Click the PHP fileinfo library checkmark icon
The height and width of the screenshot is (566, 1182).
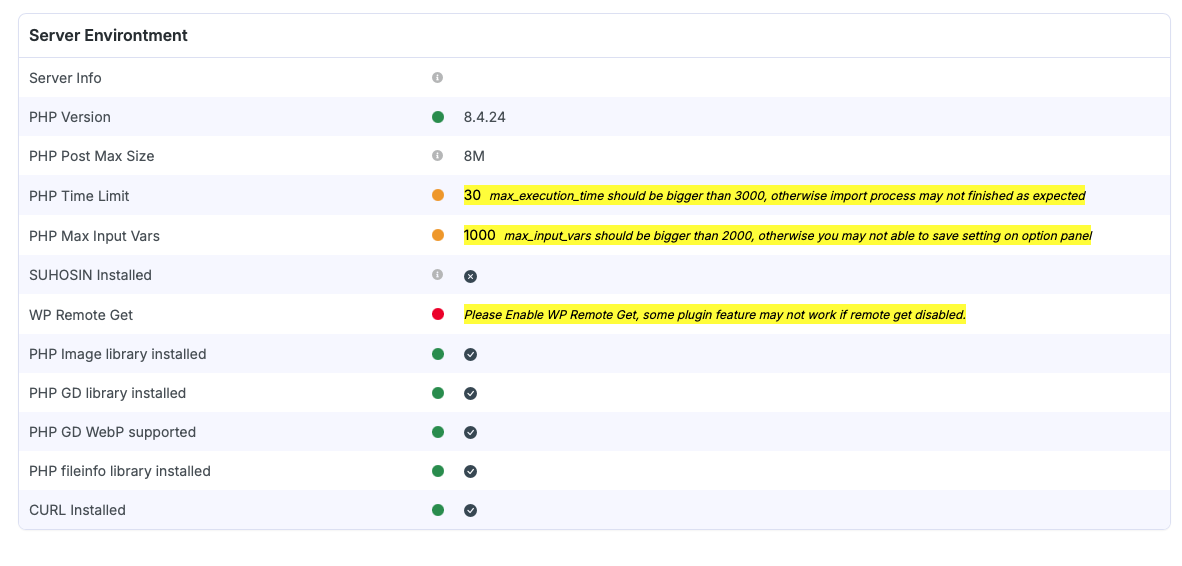click(470, 472)
